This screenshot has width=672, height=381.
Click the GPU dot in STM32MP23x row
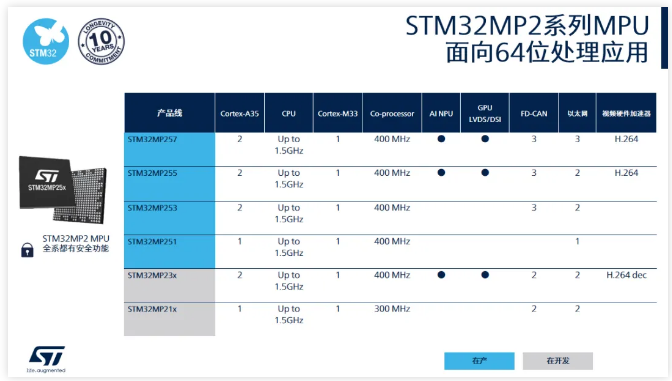point(485,275)
